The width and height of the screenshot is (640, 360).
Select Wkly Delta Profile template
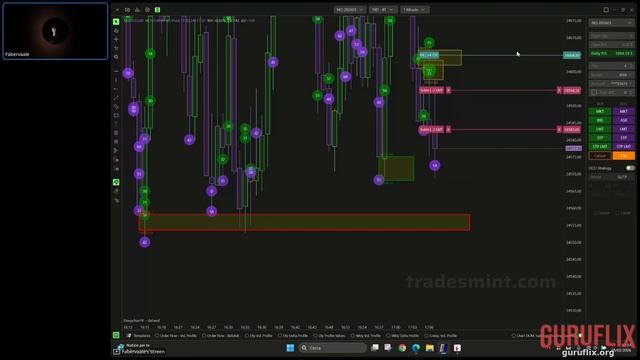pos(402,336)
